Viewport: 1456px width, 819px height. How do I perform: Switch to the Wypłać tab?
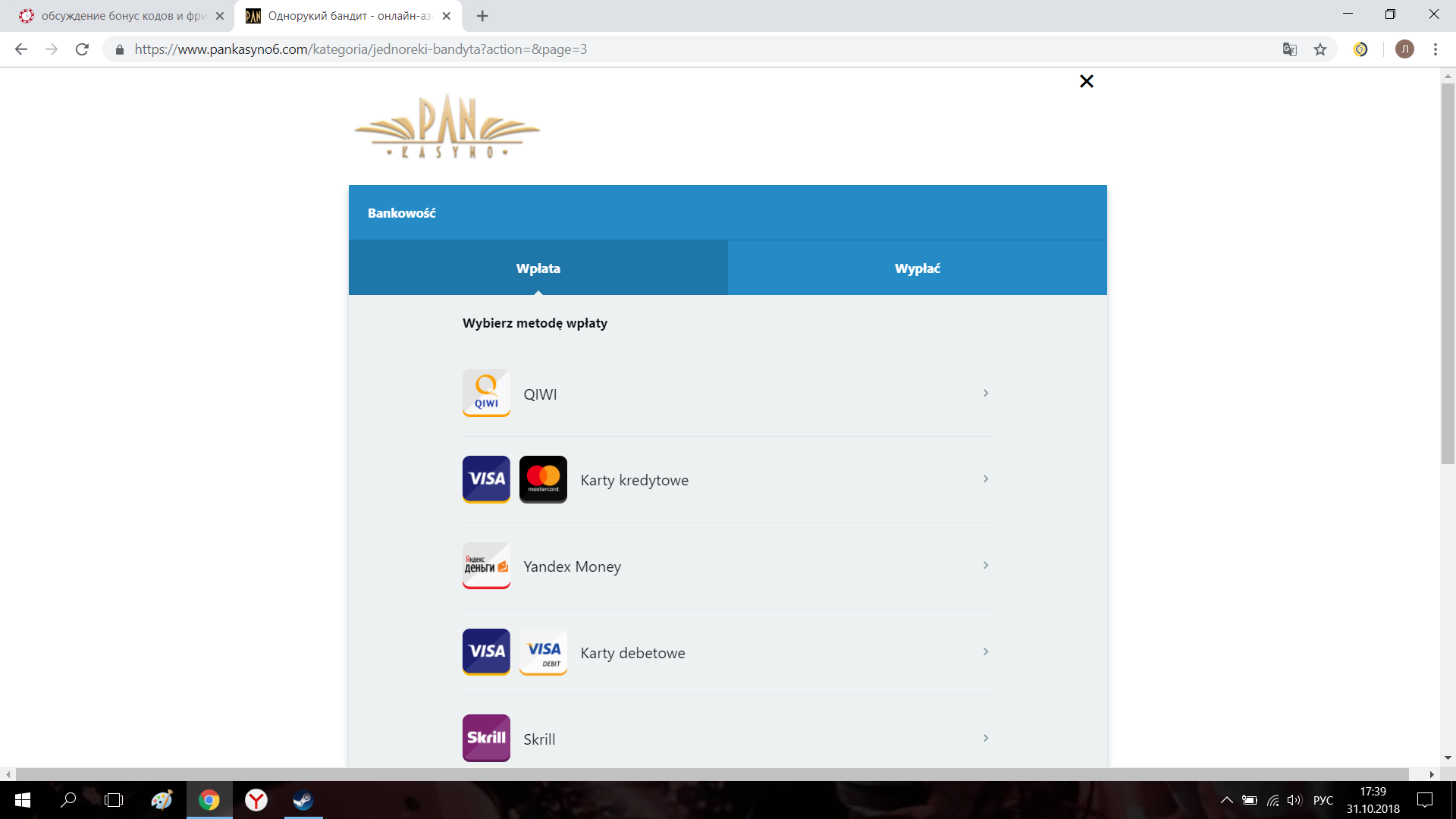tap(917, 268)
